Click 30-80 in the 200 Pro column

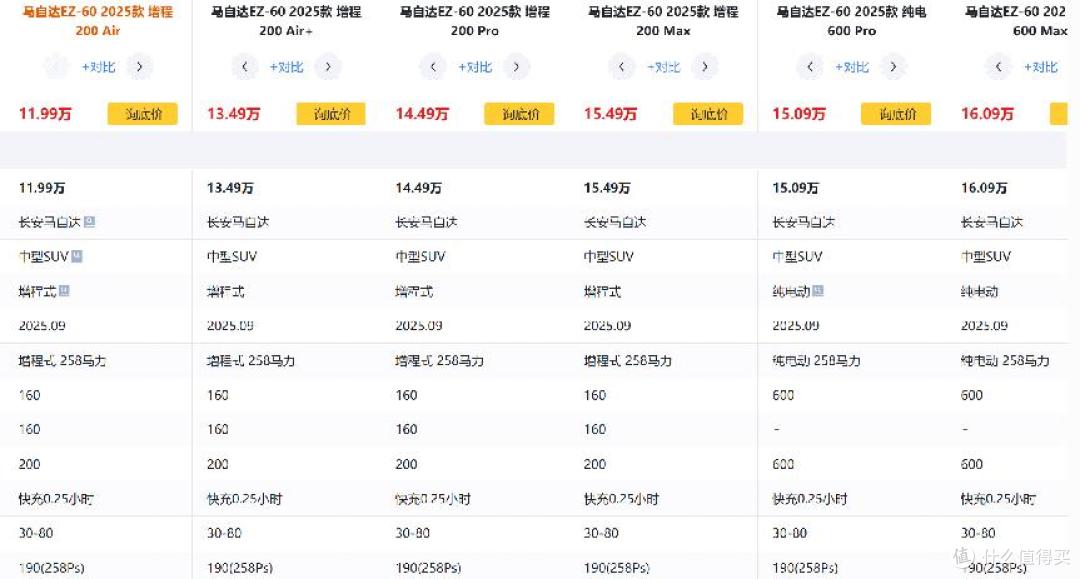coord(413,533)
